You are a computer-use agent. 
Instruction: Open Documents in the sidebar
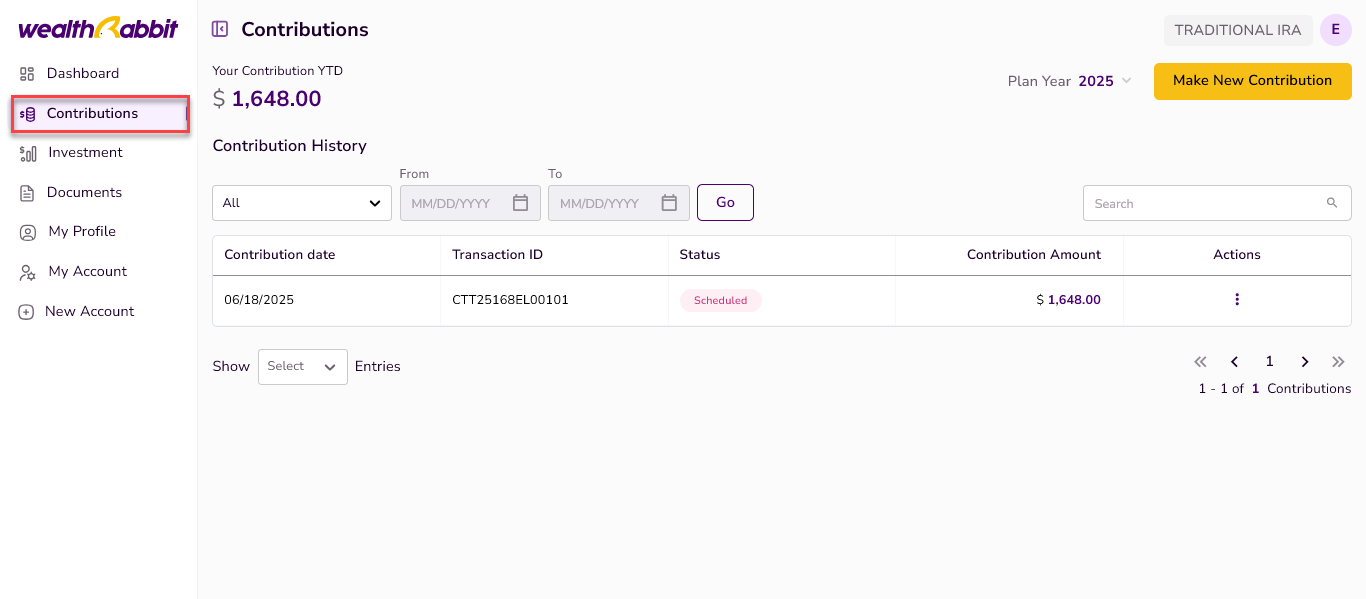click(x=84, y=193)
